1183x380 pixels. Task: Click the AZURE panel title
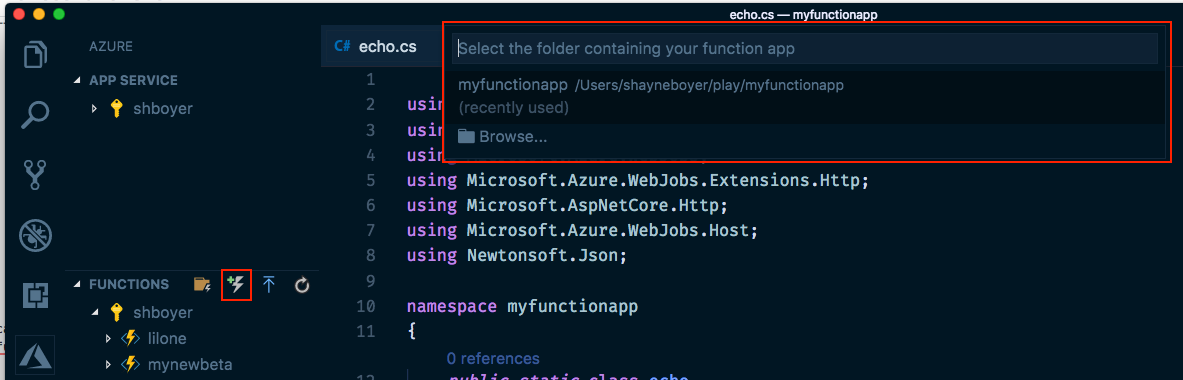[x=111, y=47]
